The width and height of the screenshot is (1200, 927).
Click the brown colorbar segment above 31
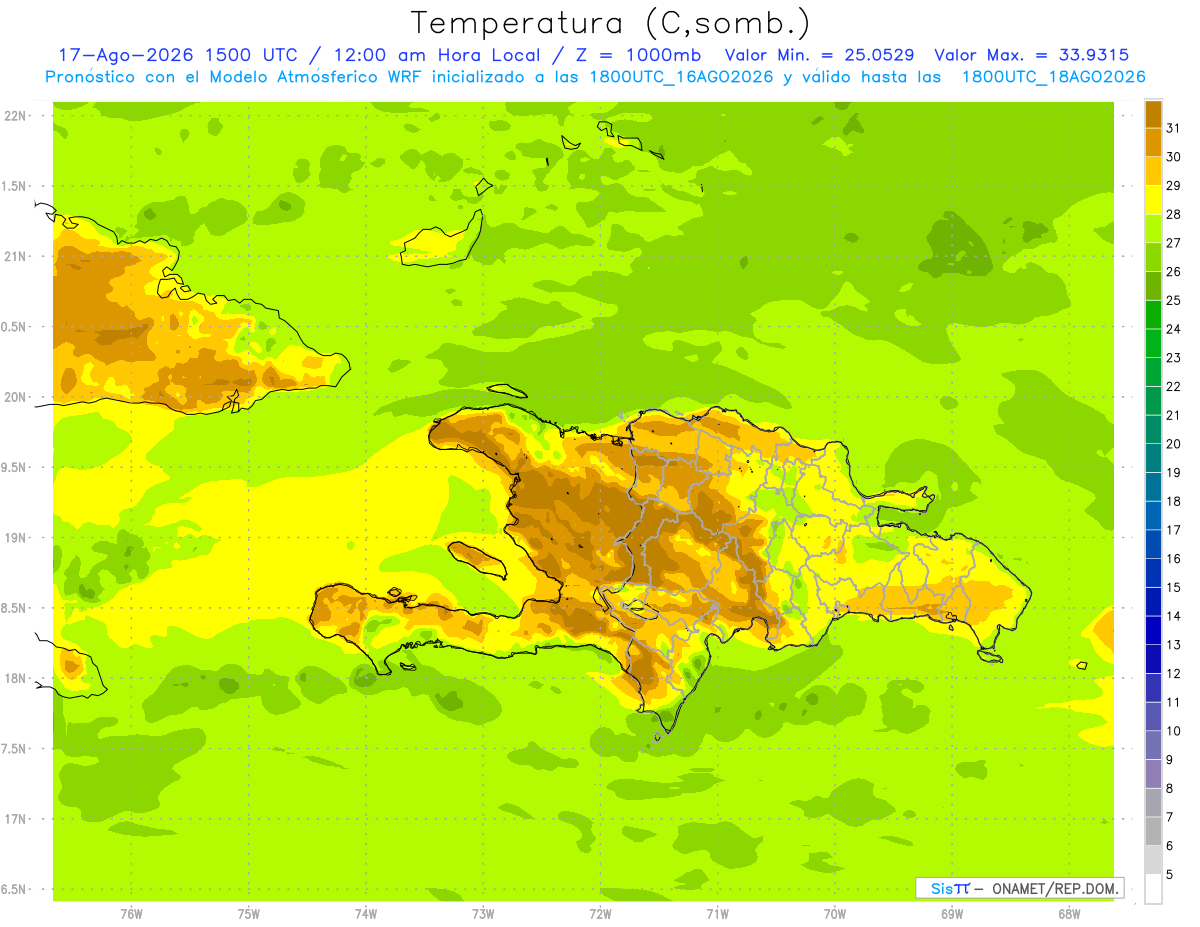point(1153,114)
